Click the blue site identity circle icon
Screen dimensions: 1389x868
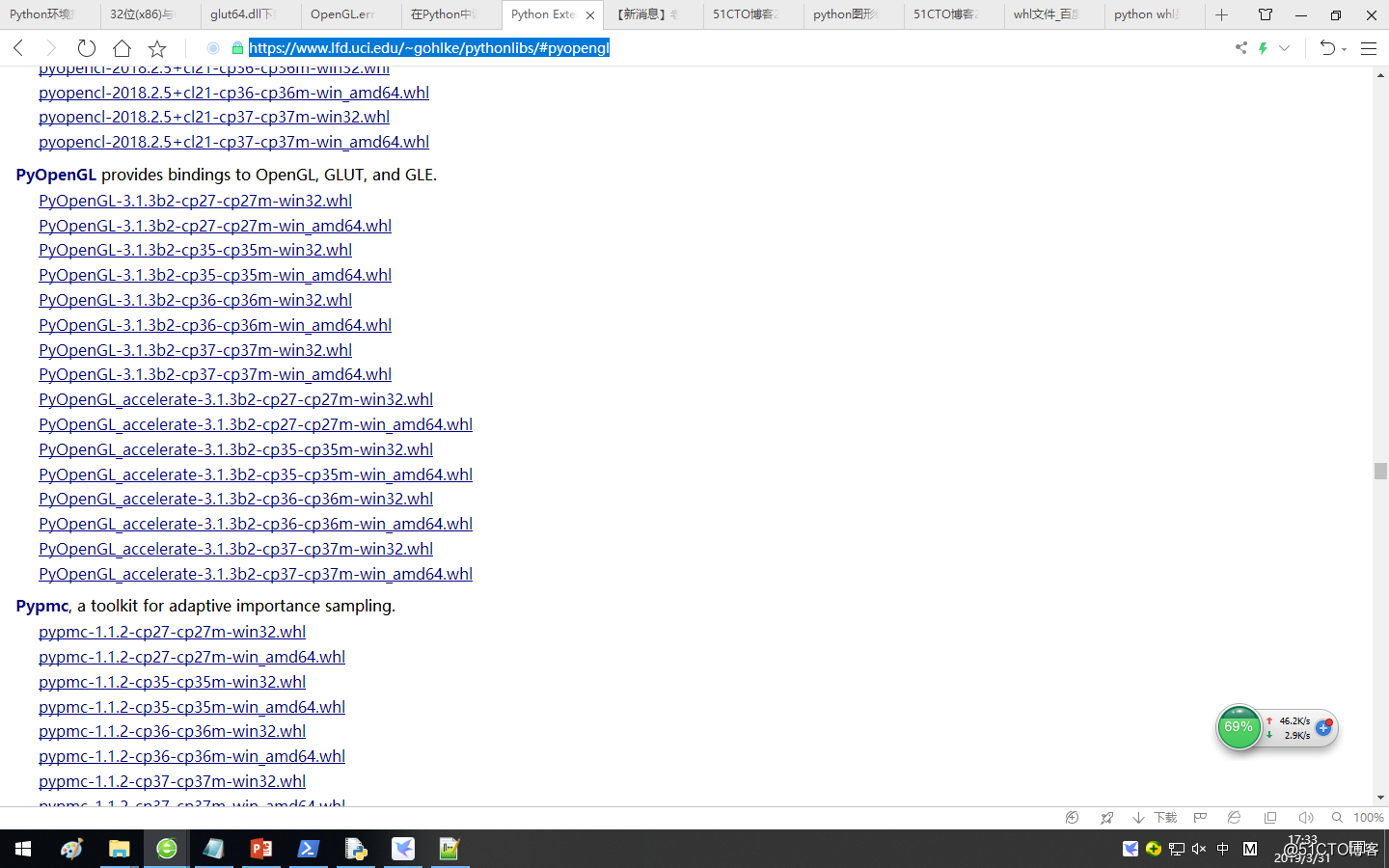pyautogui.click(x=213, y=48)
